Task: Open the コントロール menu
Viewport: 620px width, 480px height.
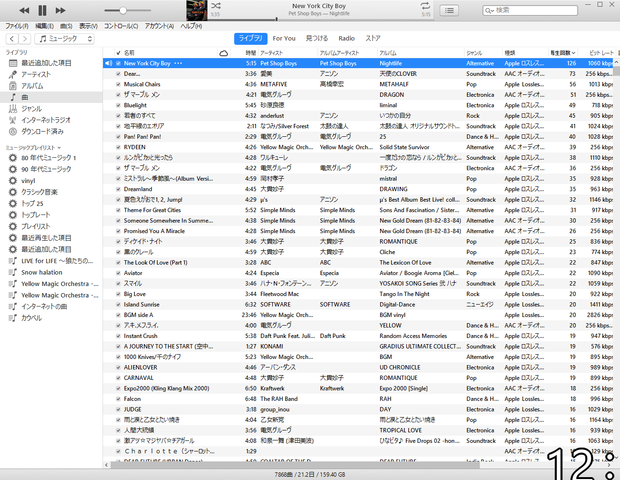Action: (121, 26)
